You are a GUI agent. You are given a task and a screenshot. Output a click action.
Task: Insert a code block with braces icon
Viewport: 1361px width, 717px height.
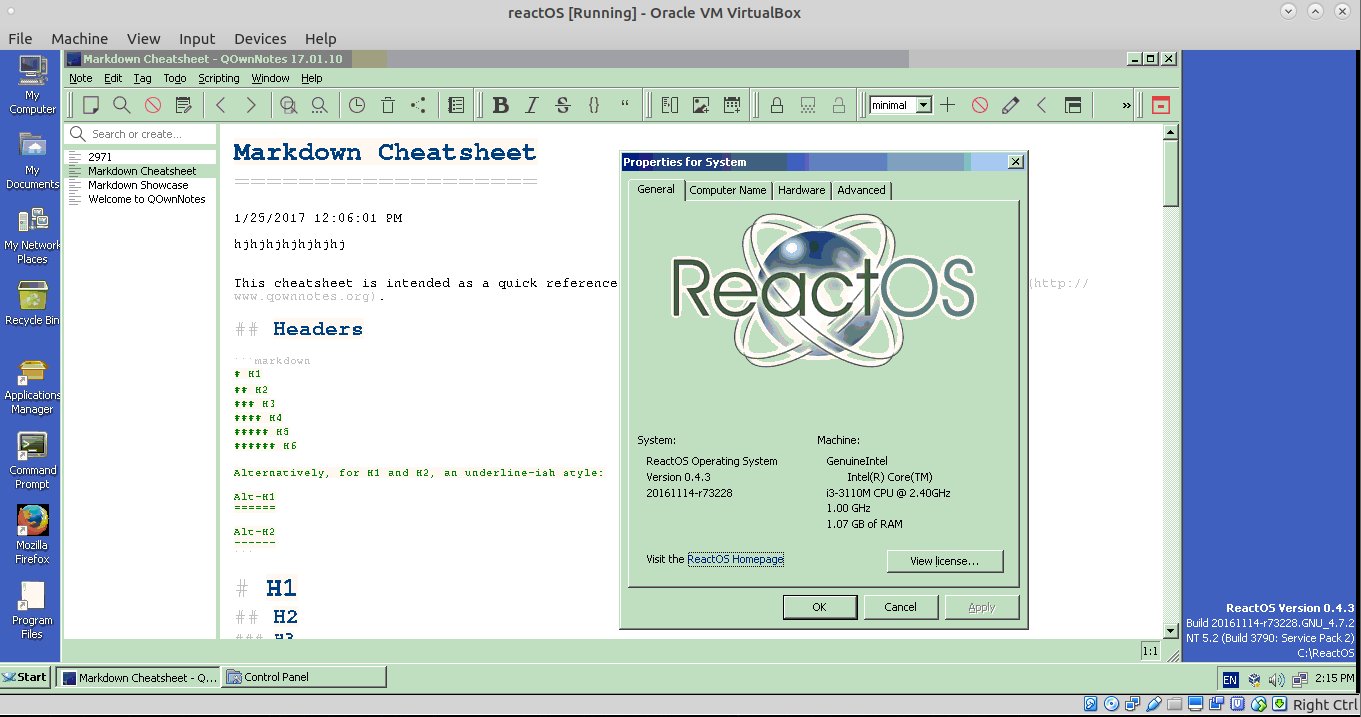[x=594, y=105]
